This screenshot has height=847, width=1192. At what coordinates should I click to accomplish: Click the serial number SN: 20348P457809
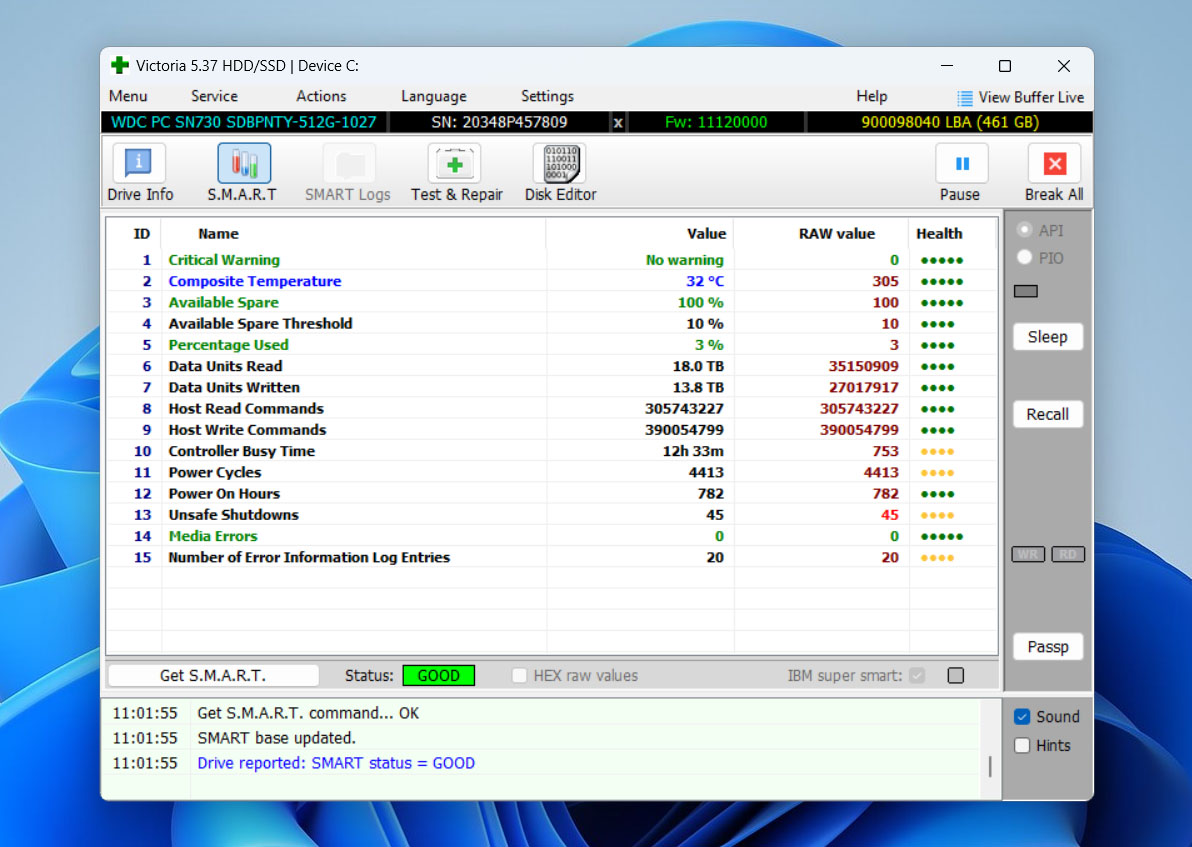(x=499, y=122)
